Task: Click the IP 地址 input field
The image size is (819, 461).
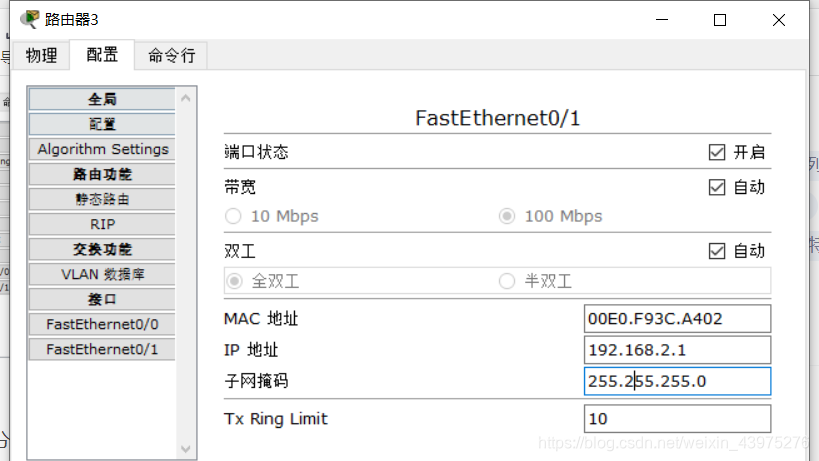Action: click(x=677, y=350)
